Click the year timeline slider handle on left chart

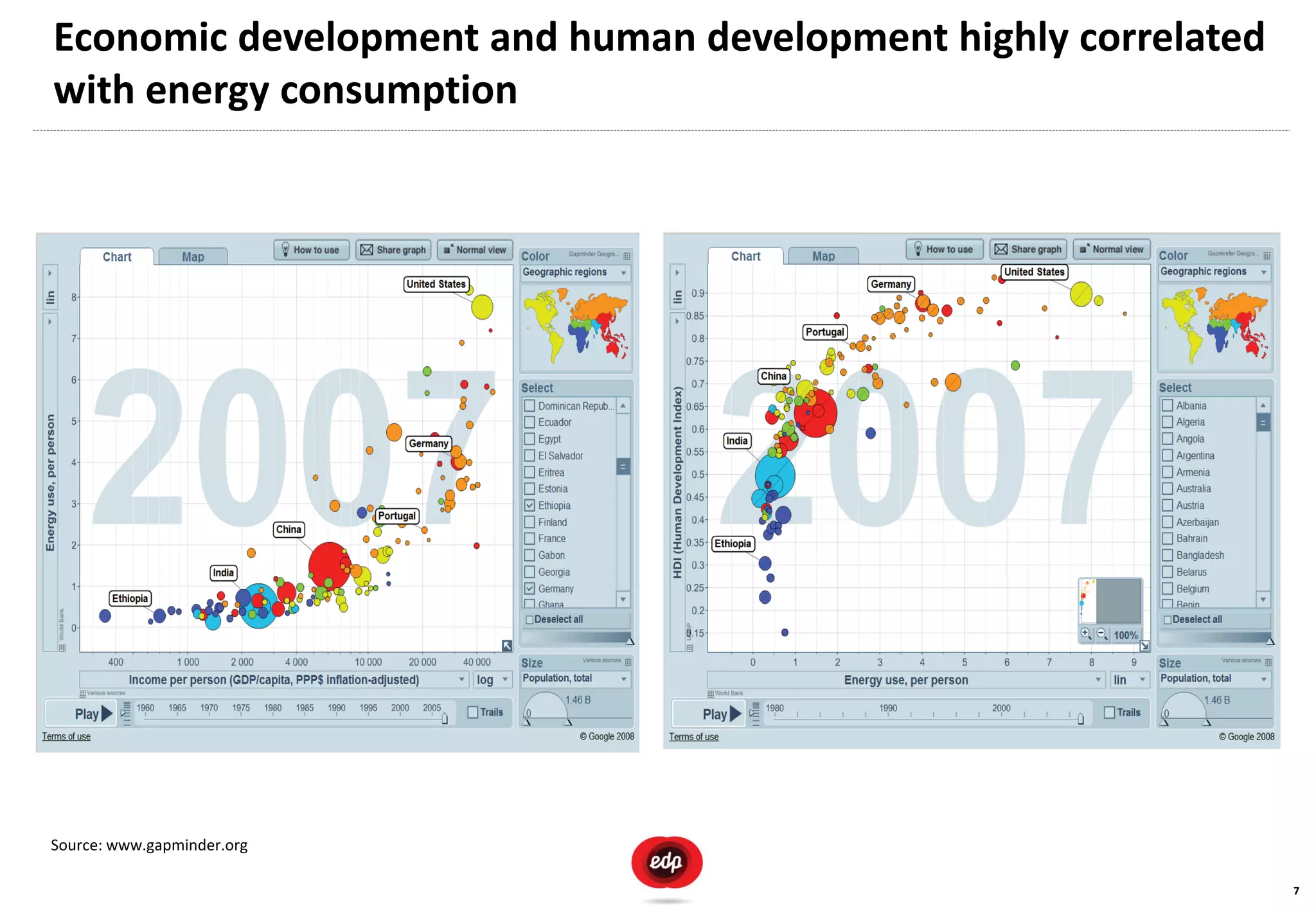coord(445,719)
